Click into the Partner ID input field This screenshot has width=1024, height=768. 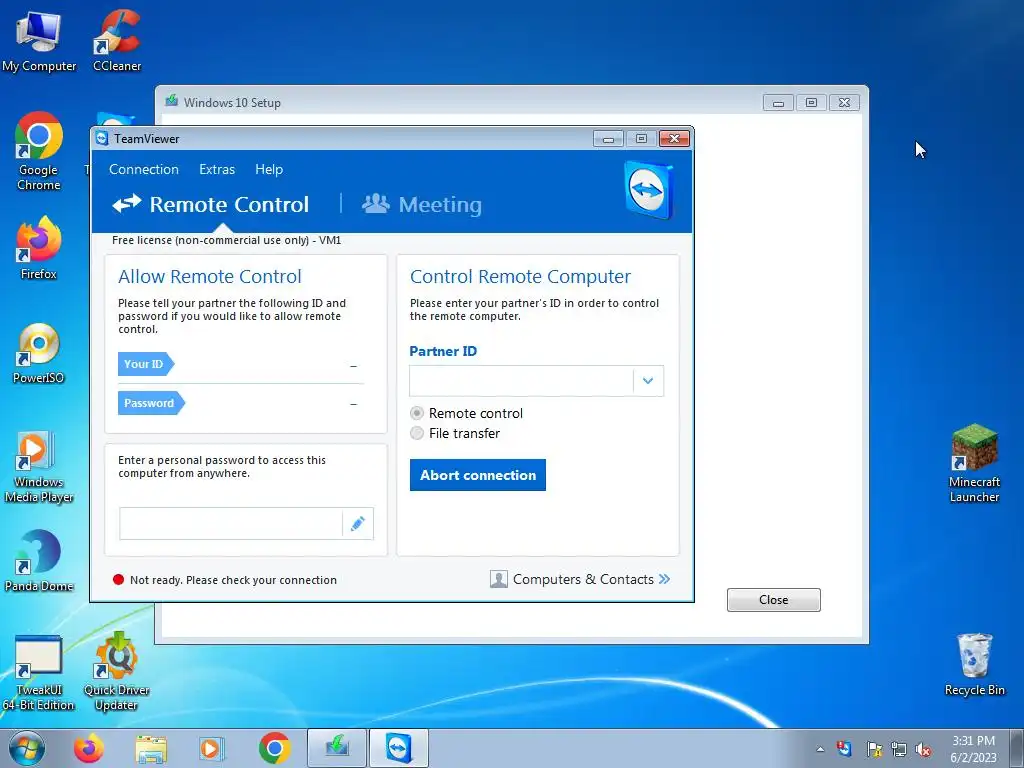coord(521,381)
